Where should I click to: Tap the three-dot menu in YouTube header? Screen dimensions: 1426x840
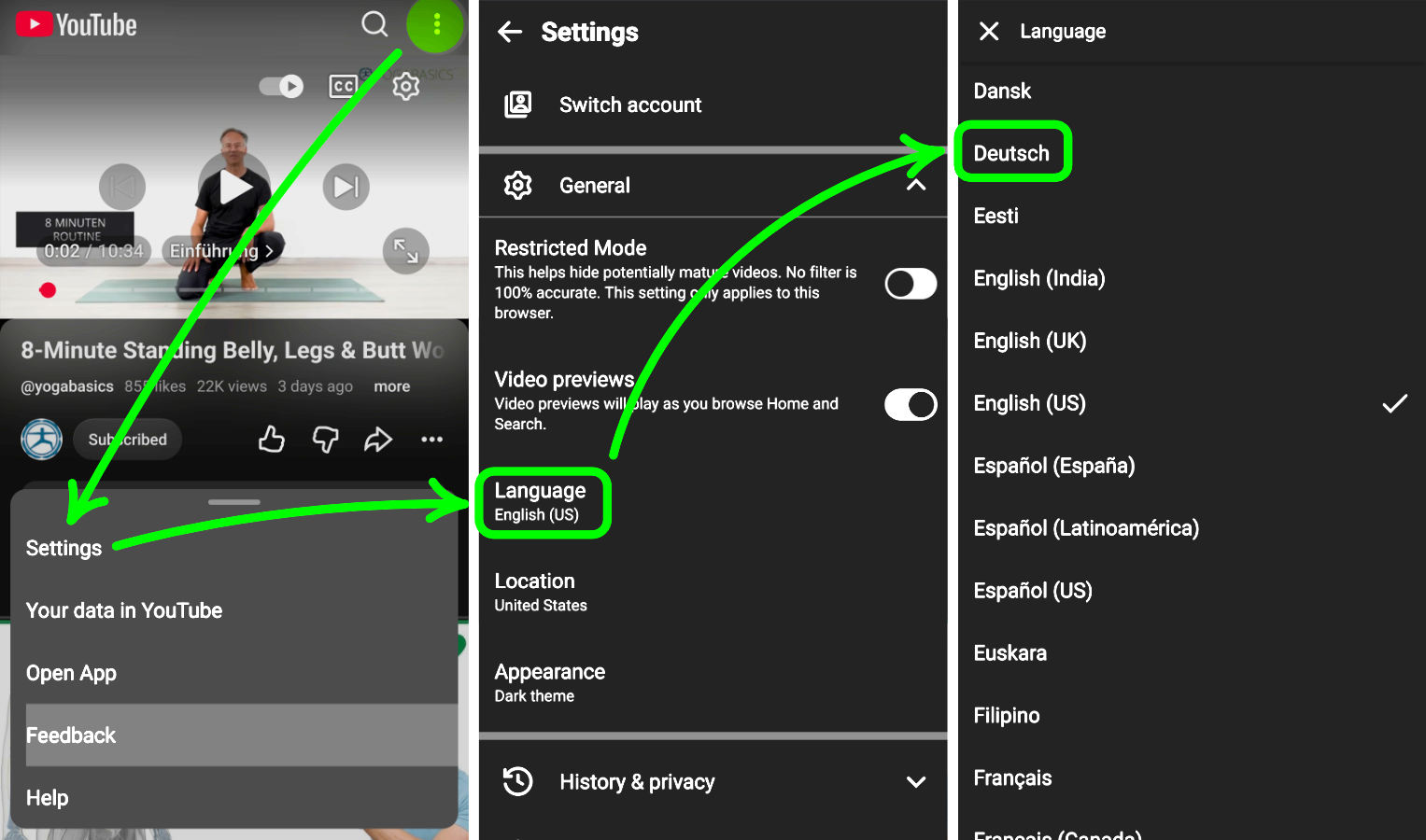pos(436,24)
